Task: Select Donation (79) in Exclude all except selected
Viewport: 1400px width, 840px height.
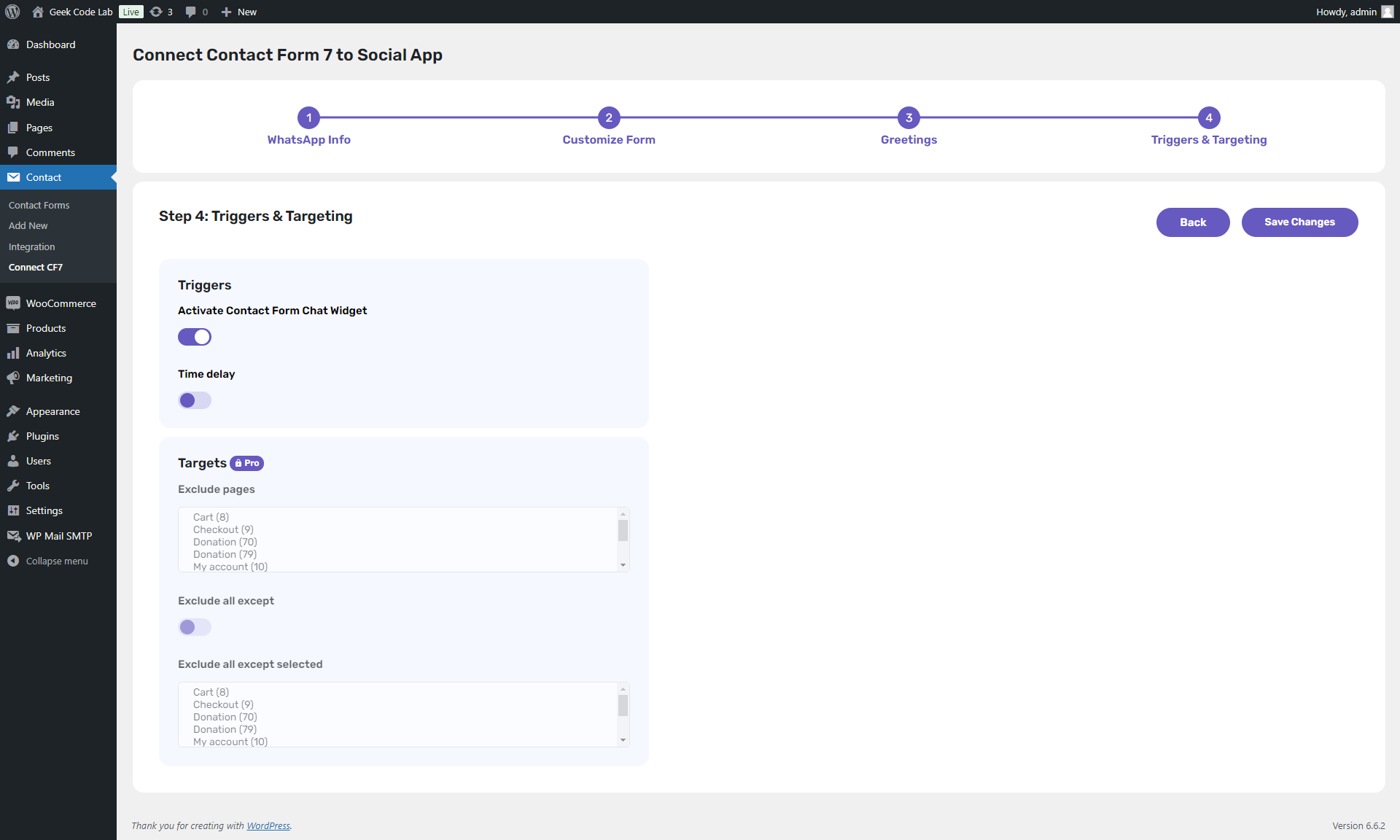Action: [225, 729]
